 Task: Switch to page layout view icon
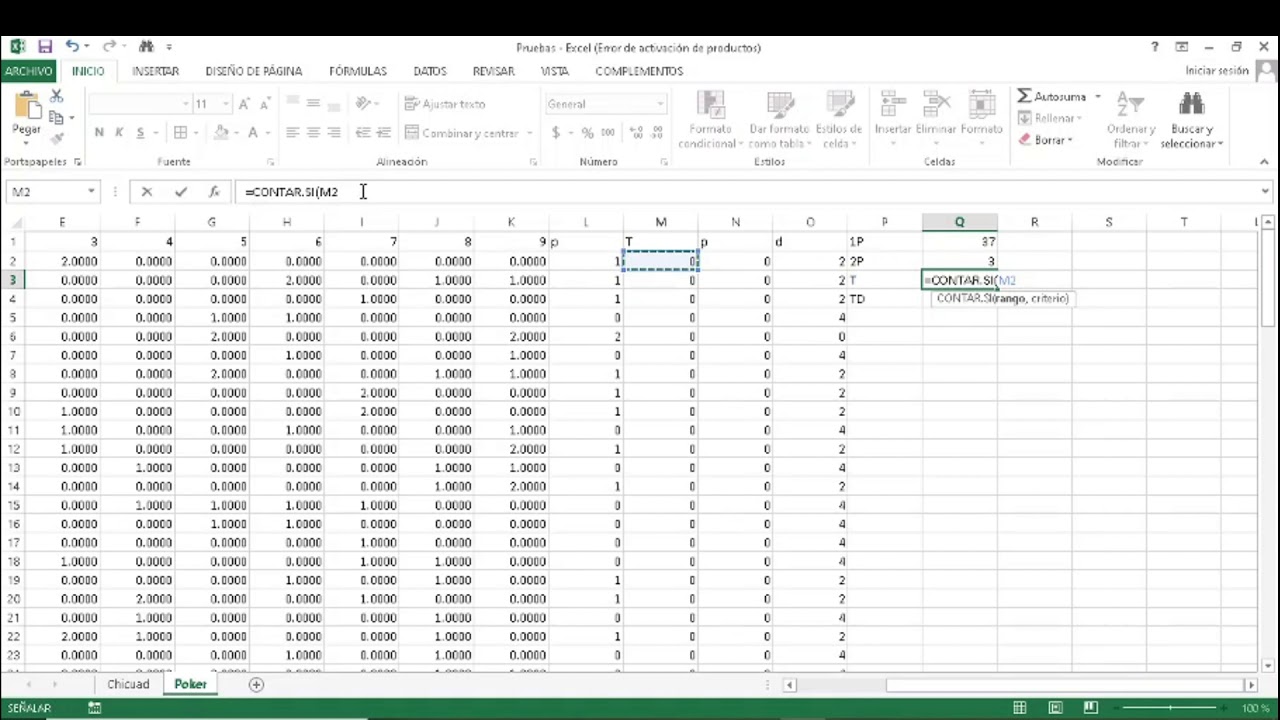(x=1055, y=708)
